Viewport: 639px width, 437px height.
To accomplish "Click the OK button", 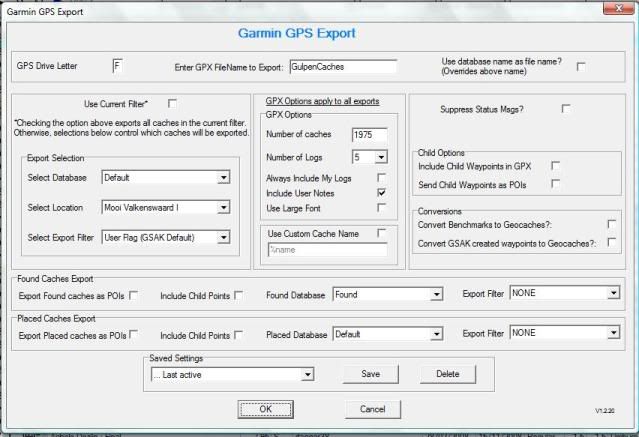I will [265, 408].
